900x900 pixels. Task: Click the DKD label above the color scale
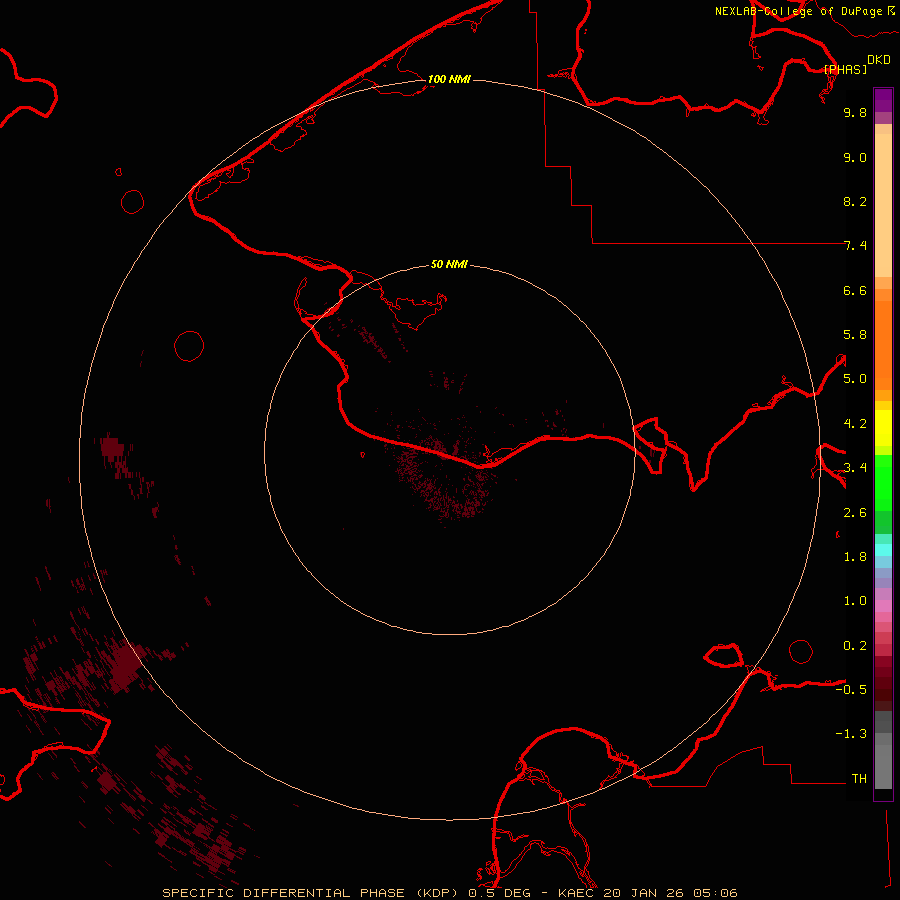[x=879, y=59]
